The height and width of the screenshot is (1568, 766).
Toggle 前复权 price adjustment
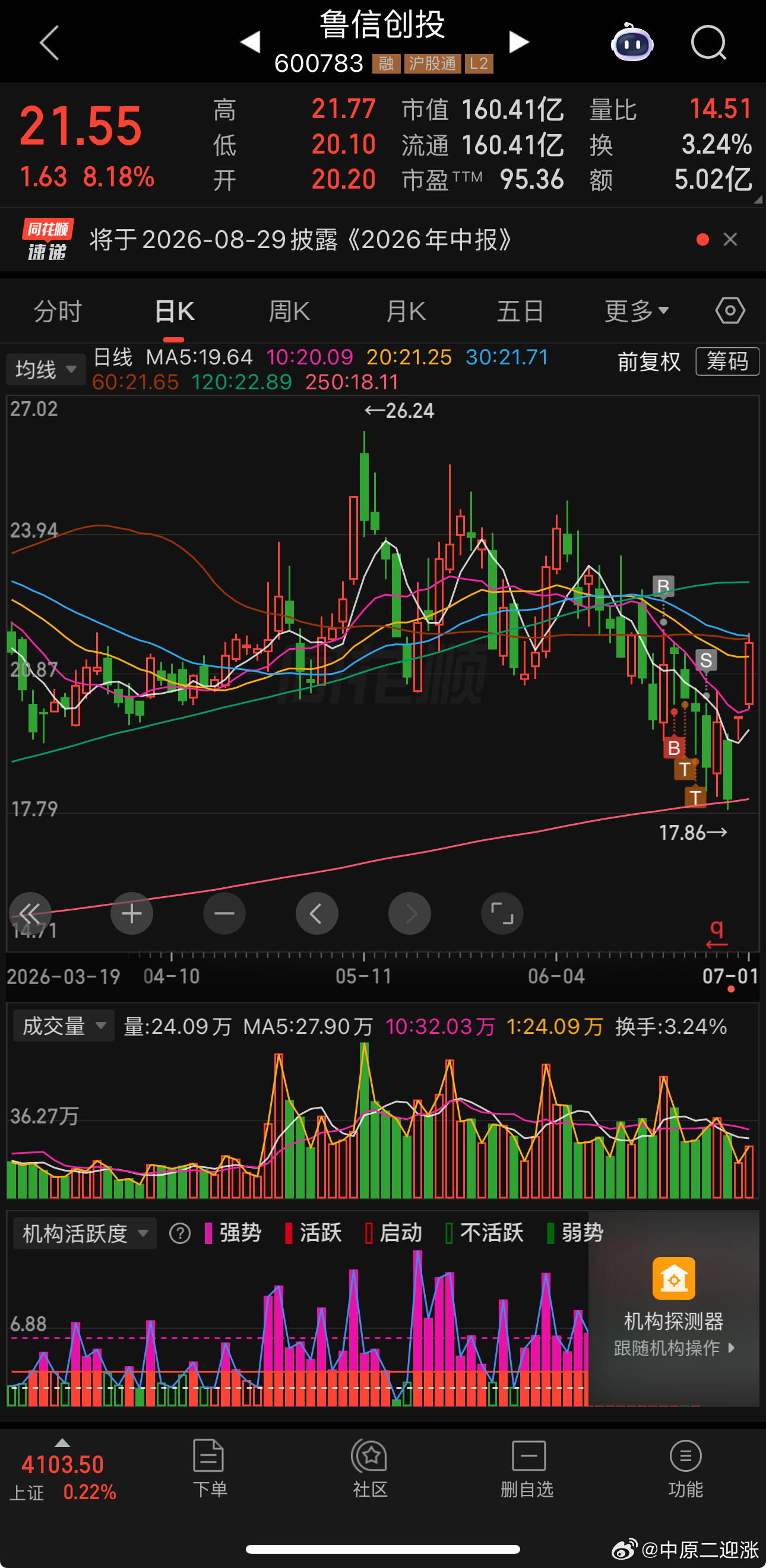[x=649, y=361]
